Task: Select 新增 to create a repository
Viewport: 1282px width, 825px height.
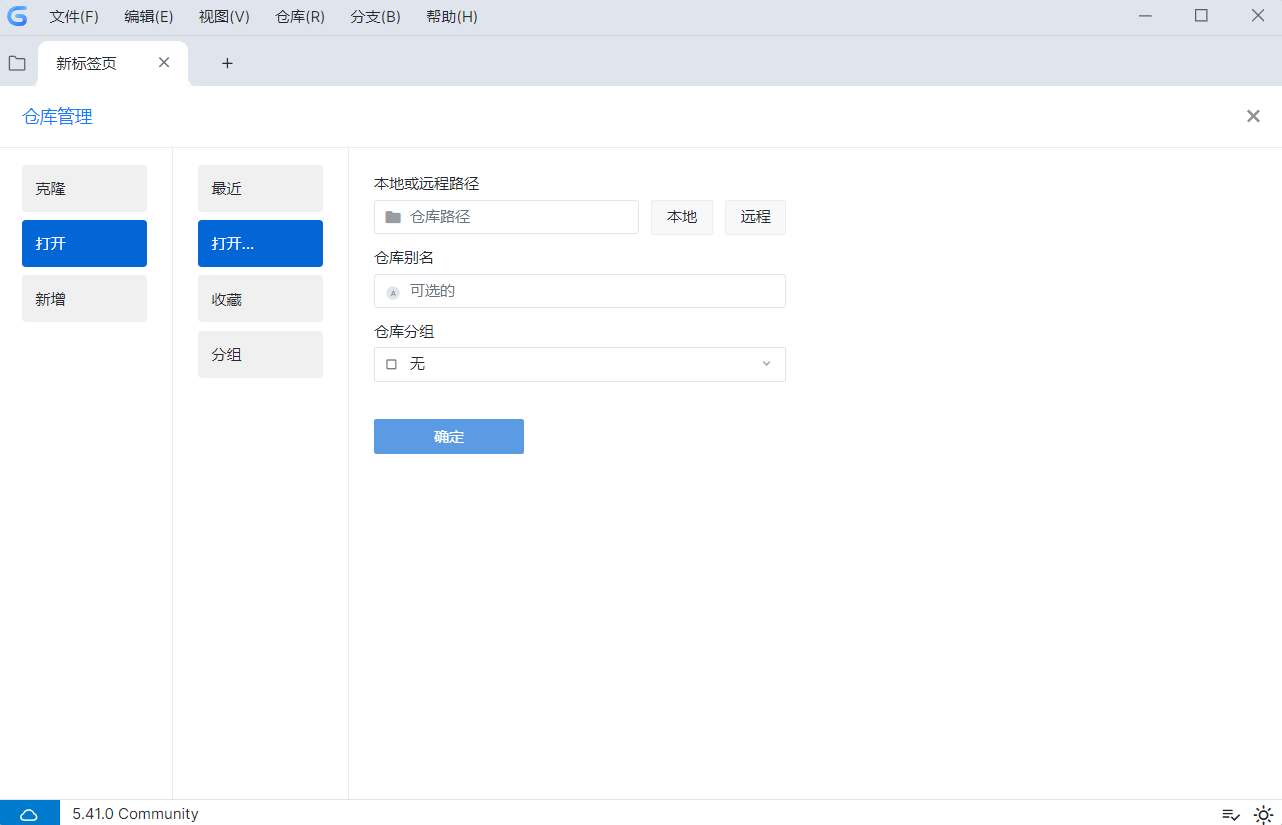Action: click(x=84, y=298)
